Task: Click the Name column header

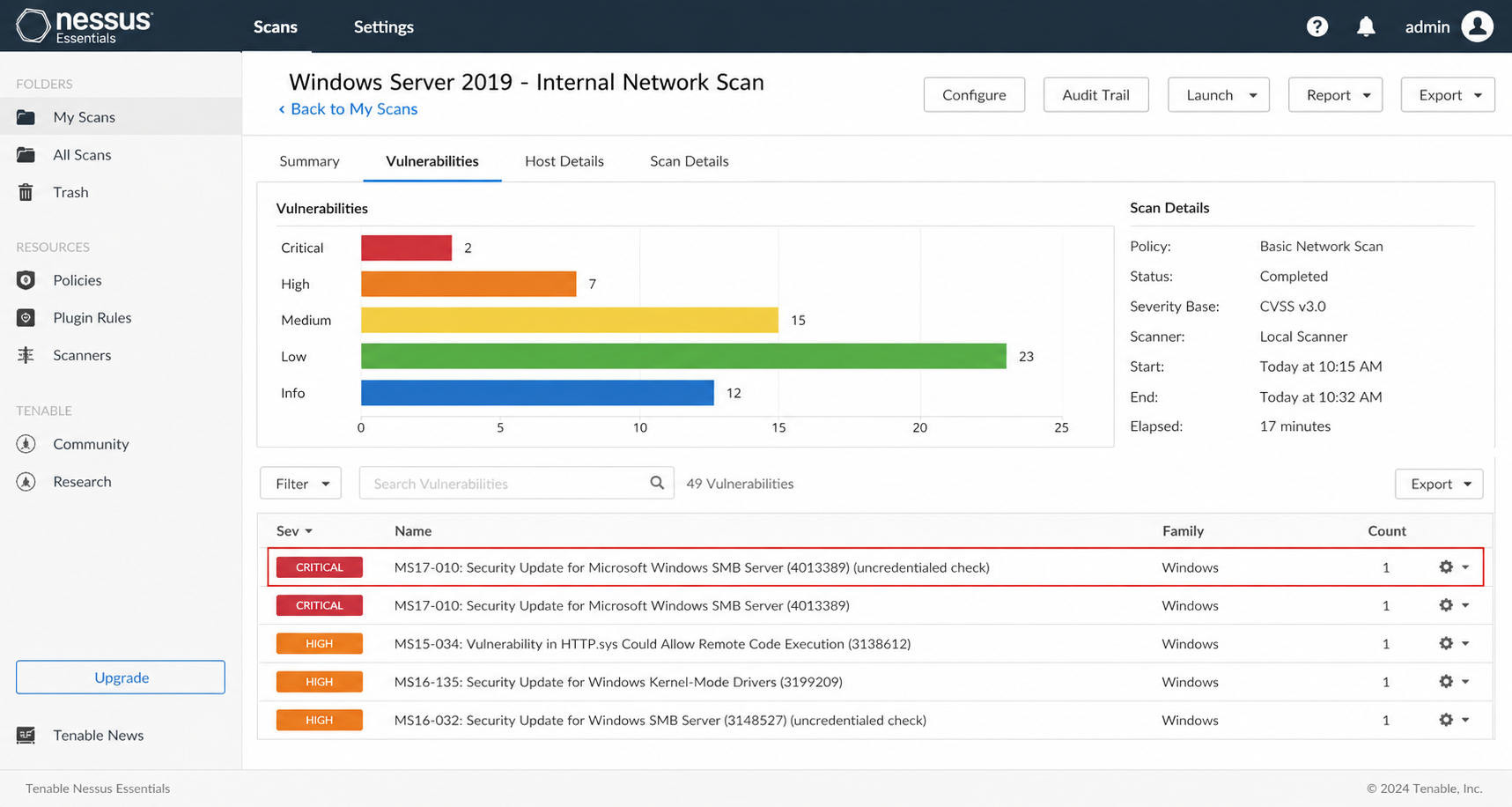Action: click(x=413, y=531)
